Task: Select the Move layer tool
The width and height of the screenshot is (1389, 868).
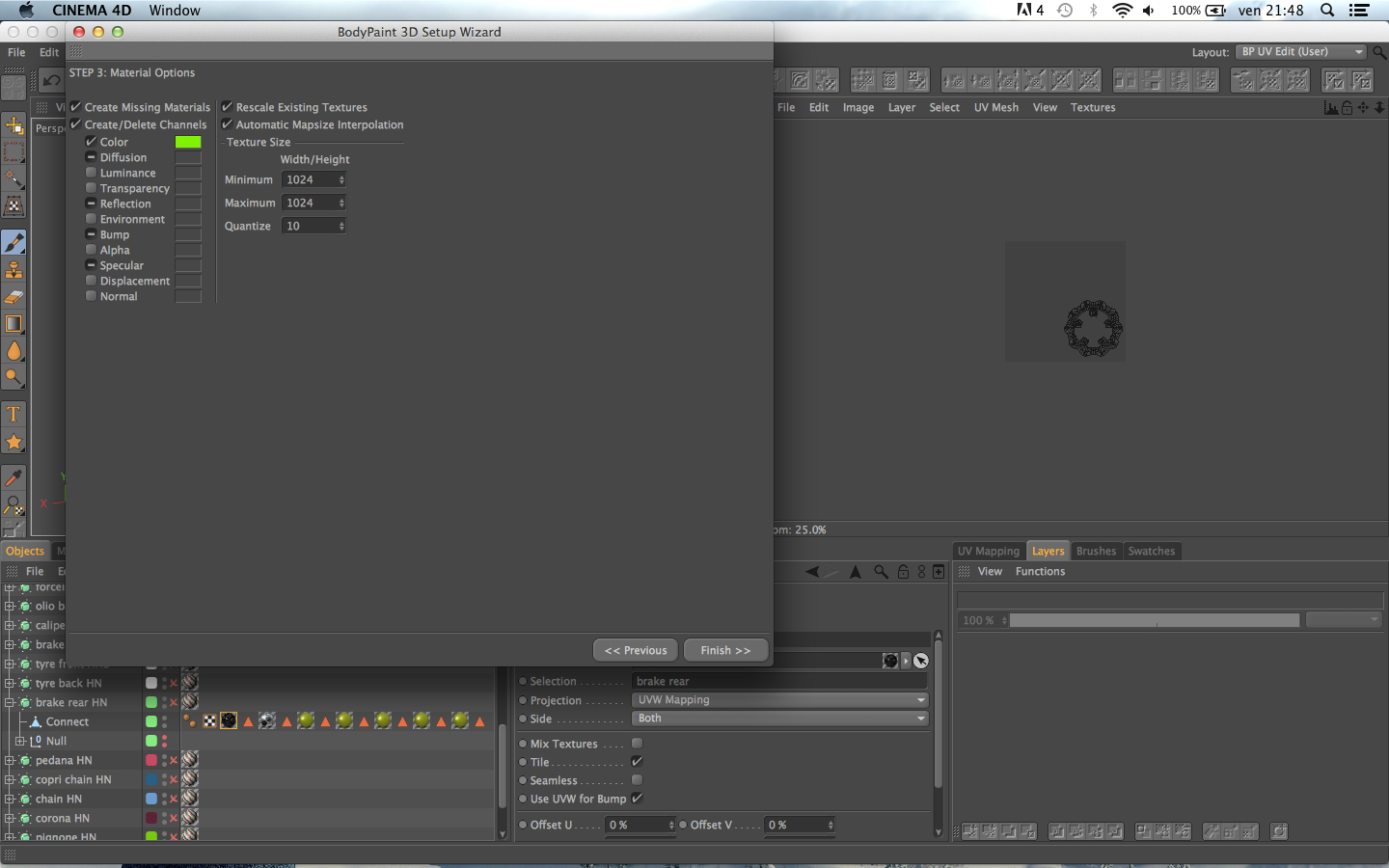Action: pyautogui.click(x=14, y=125)
